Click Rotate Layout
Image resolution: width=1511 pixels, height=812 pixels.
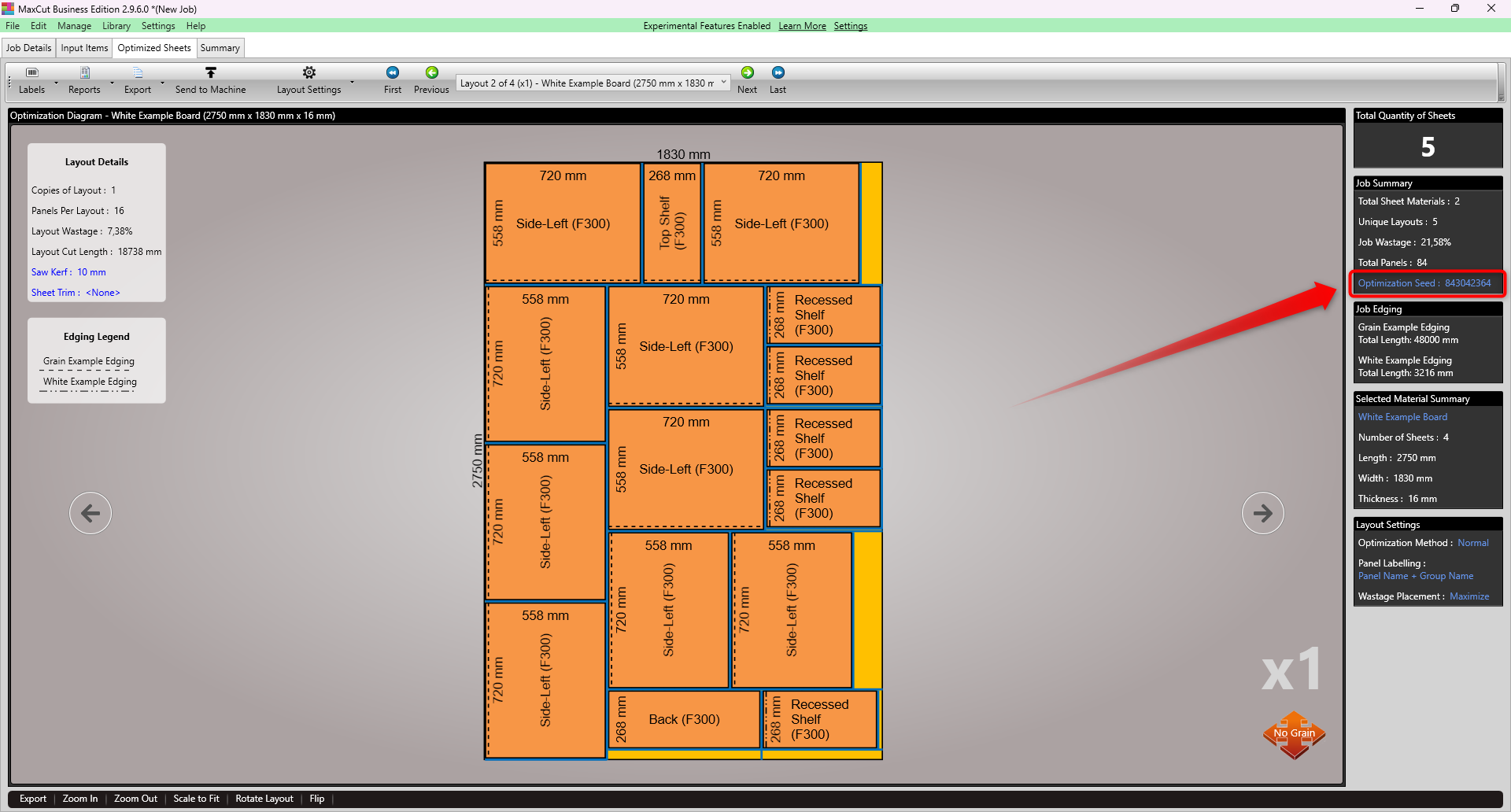[x=264, y=799]
